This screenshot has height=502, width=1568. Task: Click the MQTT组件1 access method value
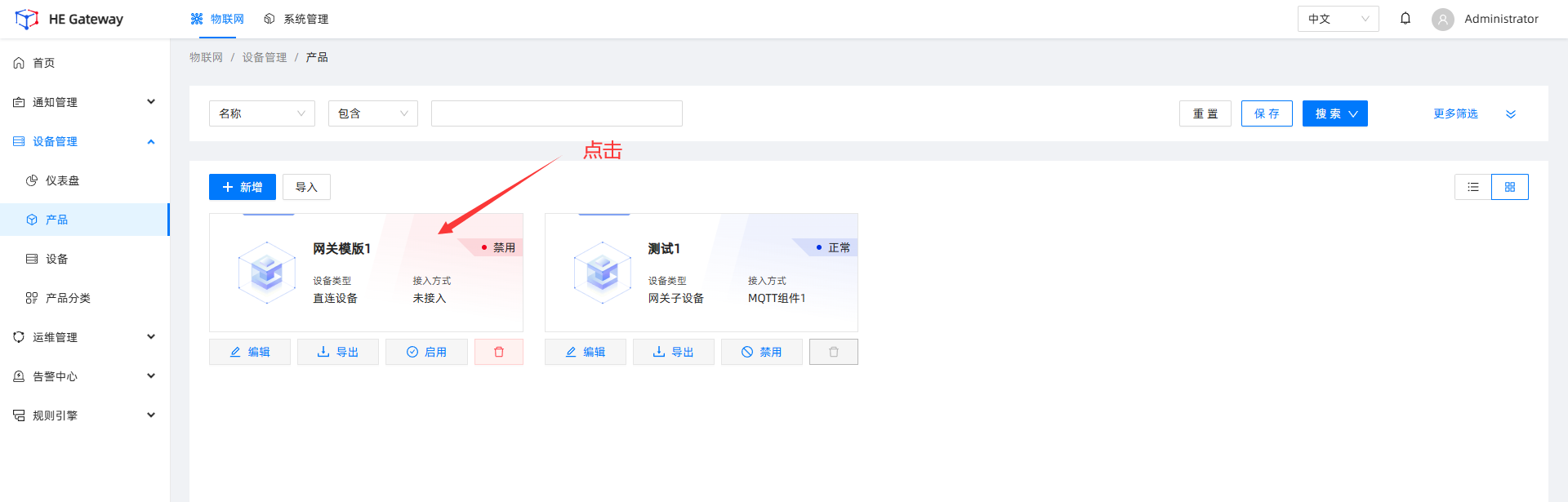tap(777, 298)
